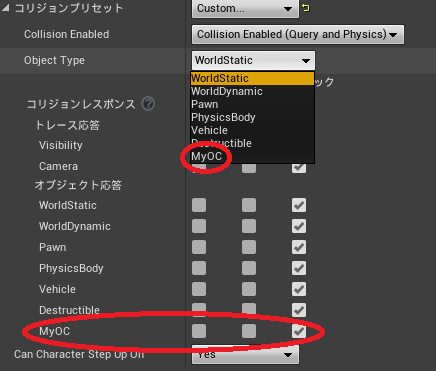Click the Can Character Step Up On label
Image resolution: width=436 pixels, height=371 pixels.
pyautogui.click(x=79, y=354)
